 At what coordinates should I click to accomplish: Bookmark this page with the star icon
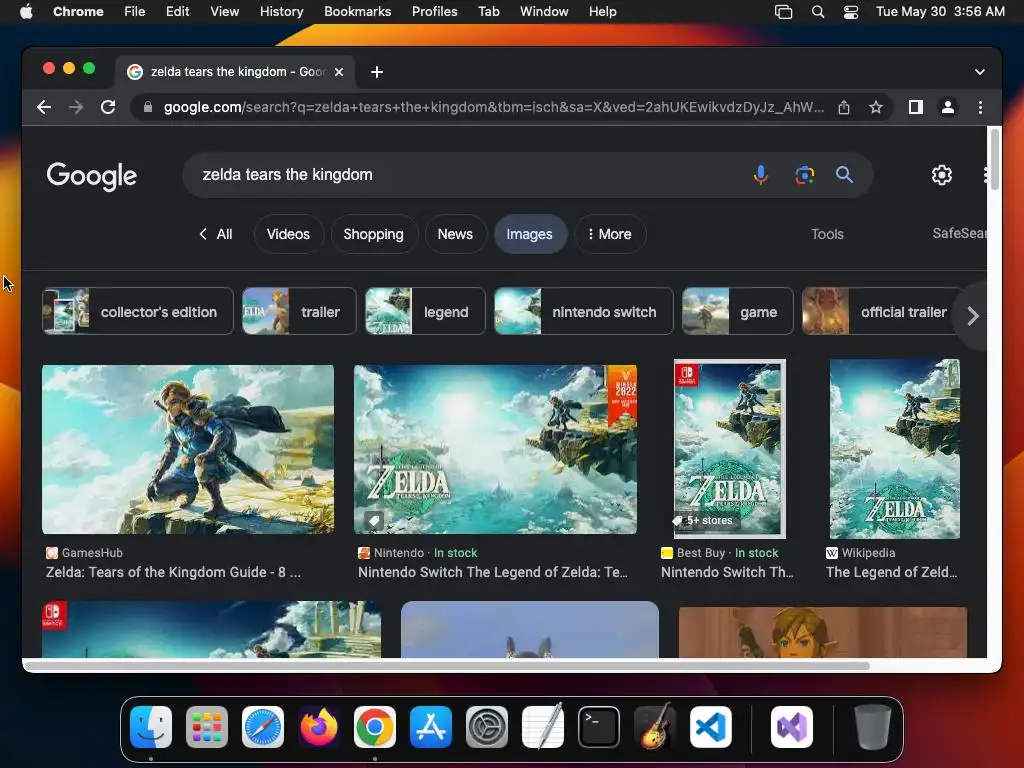click(x=876, y=107)
